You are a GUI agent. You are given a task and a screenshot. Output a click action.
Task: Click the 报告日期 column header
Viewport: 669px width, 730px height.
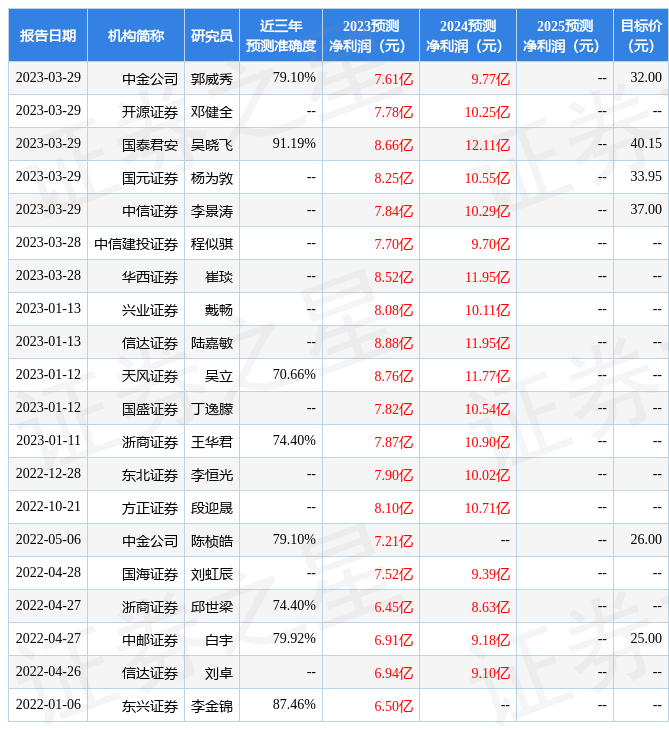tap(48, 35)
